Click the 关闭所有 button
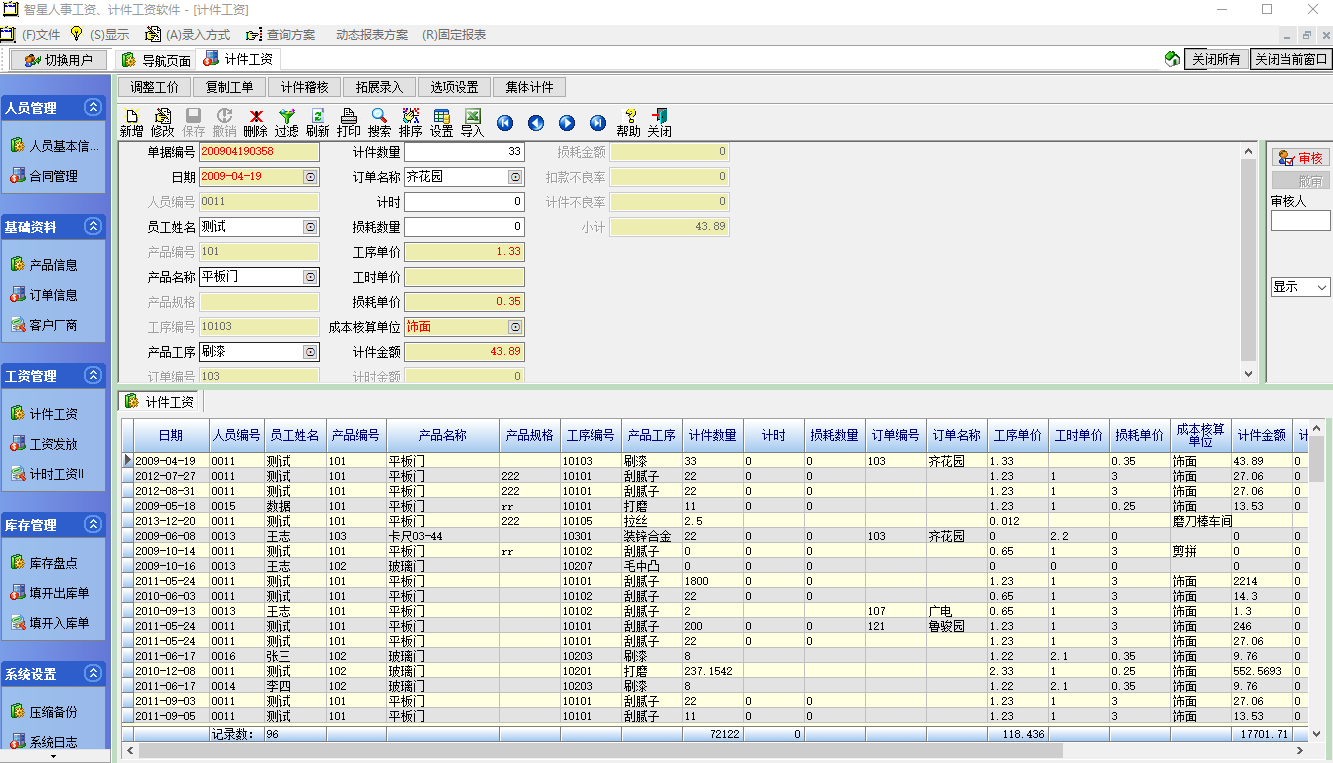 pyautogui.click(x=1216, y=59)
